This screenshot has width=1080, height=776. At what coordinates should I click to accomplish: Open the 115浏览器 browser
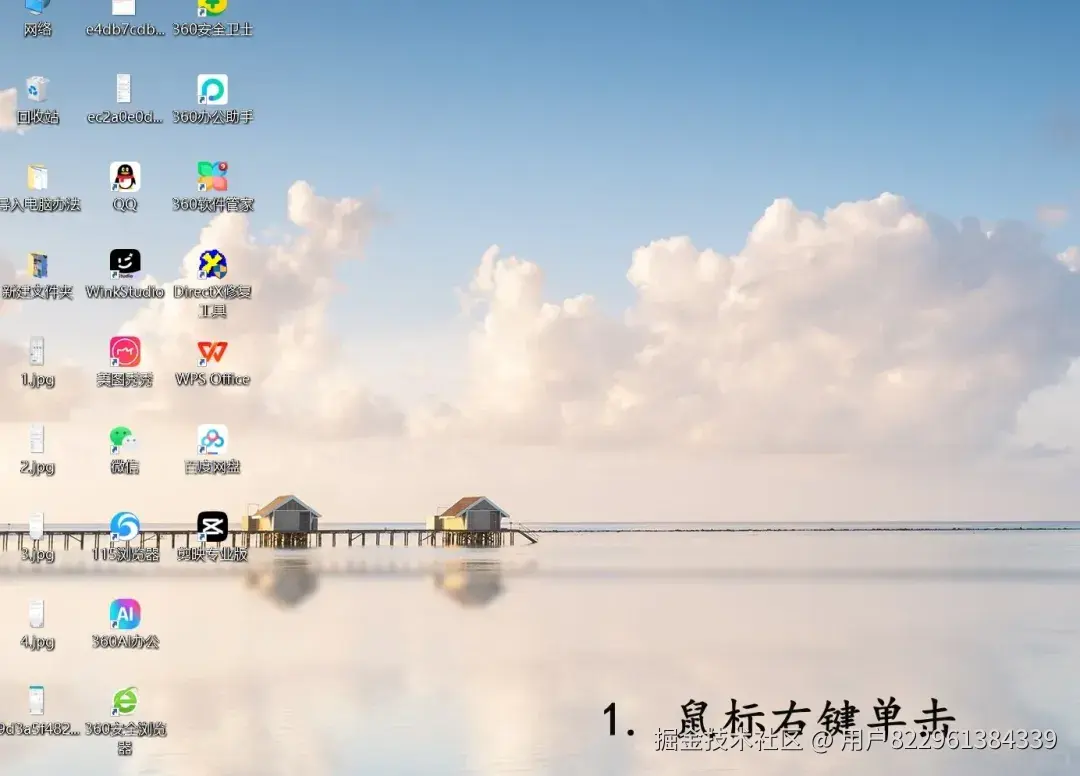click(125, 527)
